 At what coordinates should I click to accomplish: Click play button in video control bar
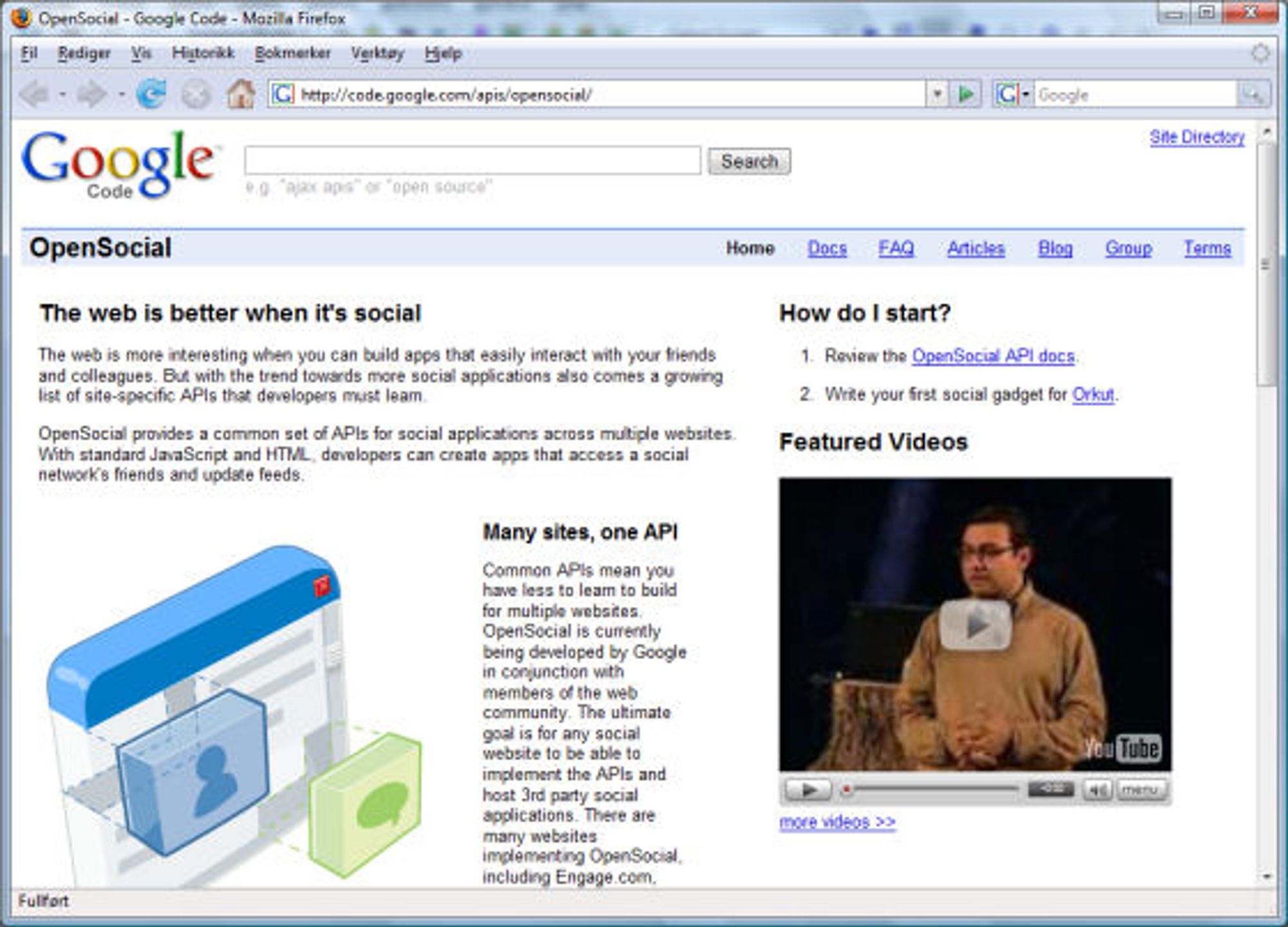(x=808, y=789)
